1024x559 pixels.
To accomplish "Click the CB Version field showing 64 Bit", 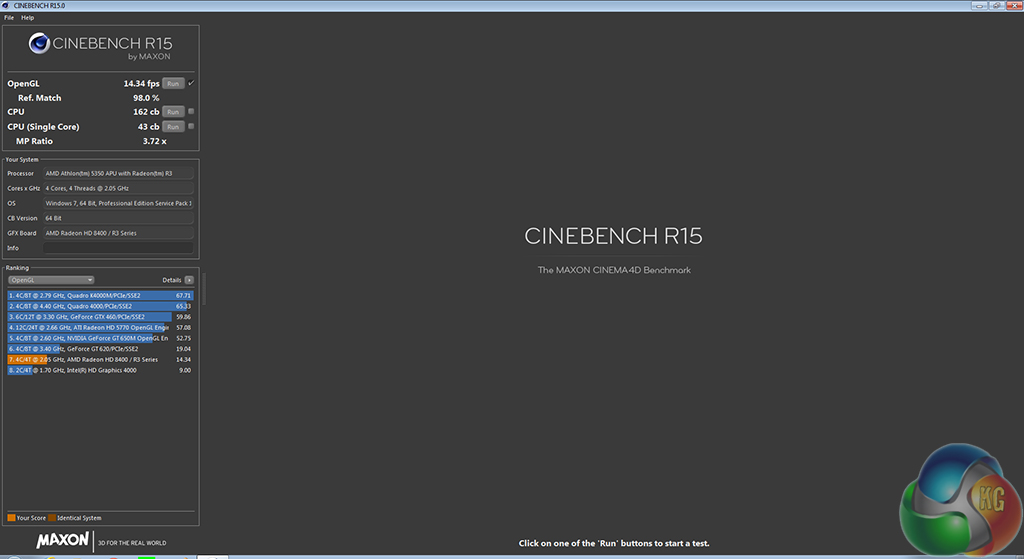I will pos(118,218).
